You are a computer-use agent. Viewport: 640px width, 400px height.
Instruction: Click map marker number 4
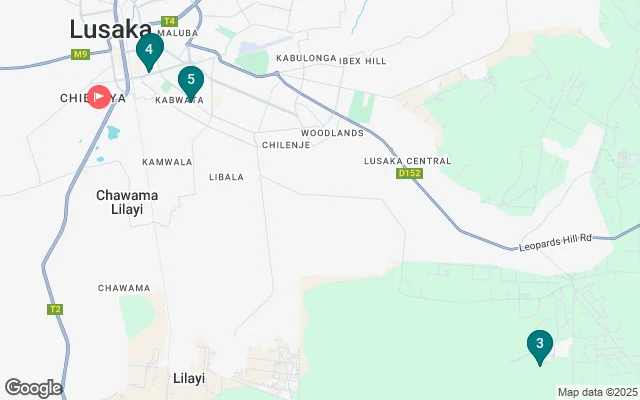click(x=149, y=52)
